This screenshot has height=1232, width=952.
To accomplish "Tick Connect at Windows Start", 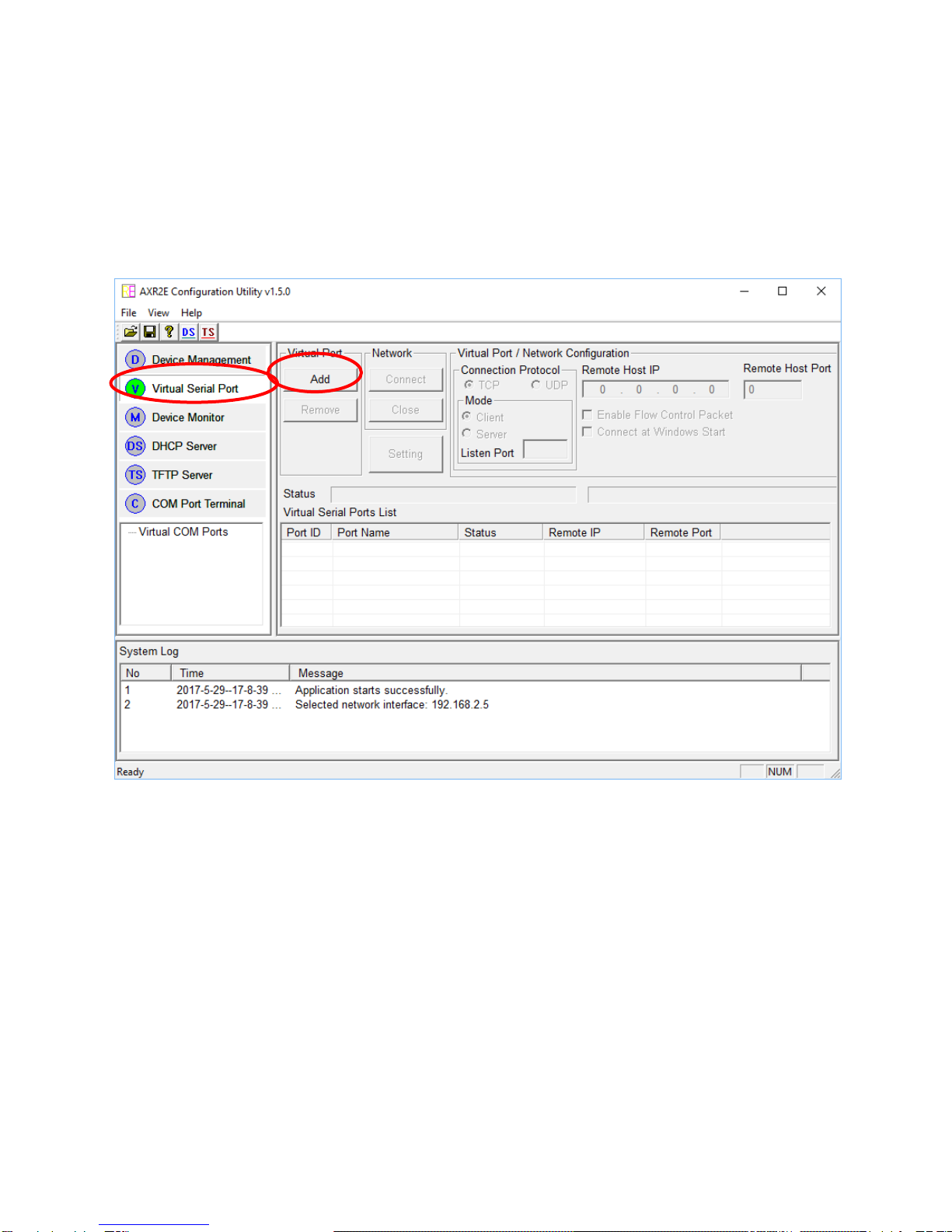I will pos(654,432).
